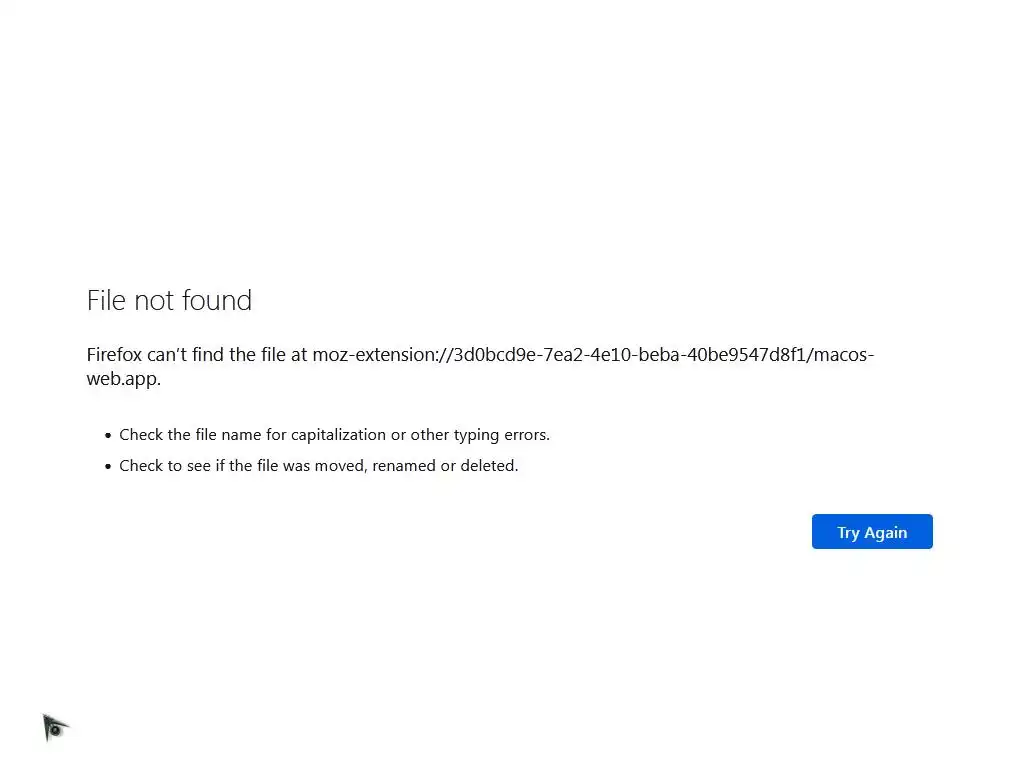The width and height of the screenshot is (1024, 768).
Task: Click the word File in the heading
Action: (x=104, y=300)
